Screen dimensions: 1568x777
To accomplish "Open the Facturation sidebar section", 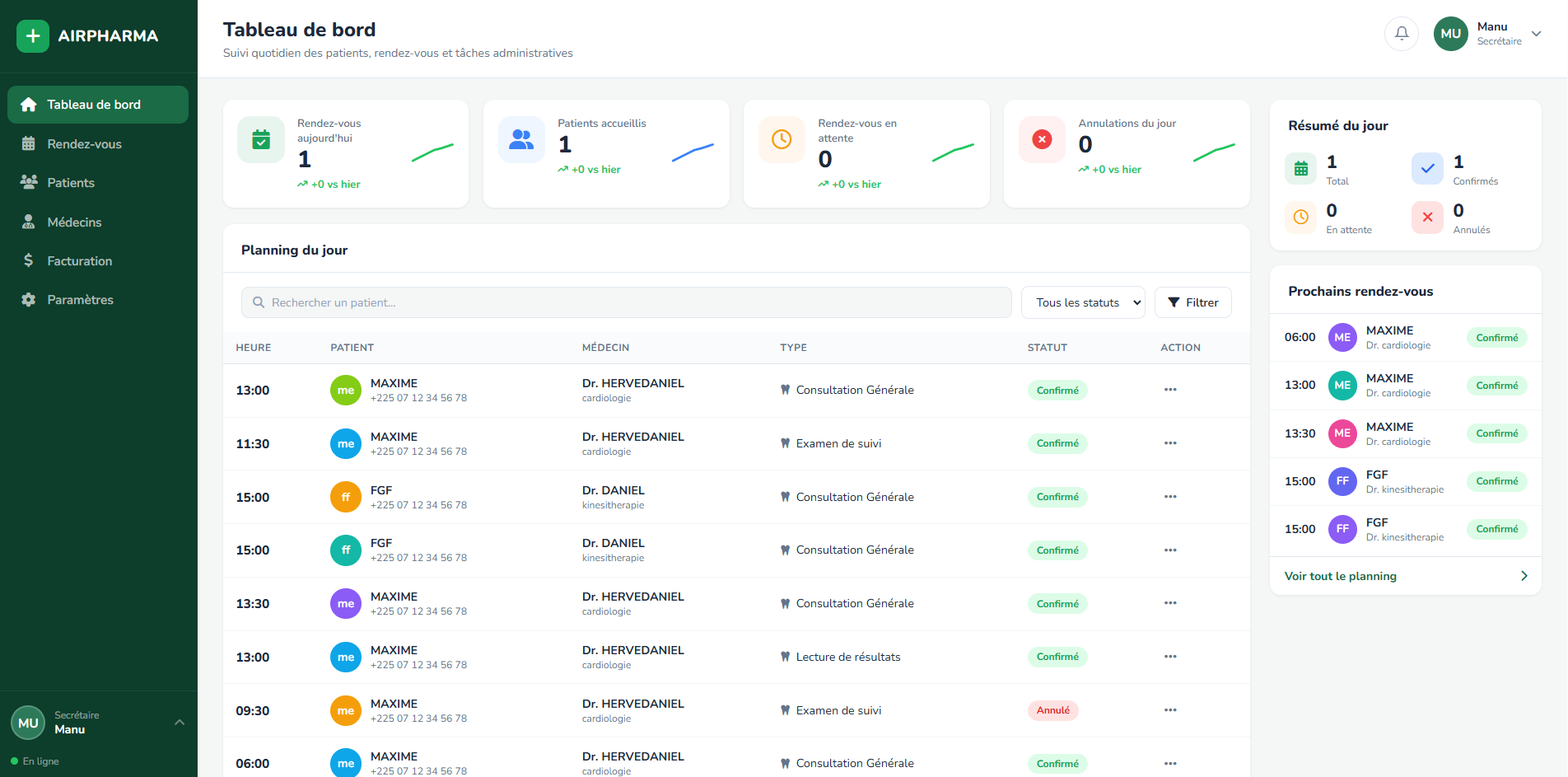I will tap(98, 261).
